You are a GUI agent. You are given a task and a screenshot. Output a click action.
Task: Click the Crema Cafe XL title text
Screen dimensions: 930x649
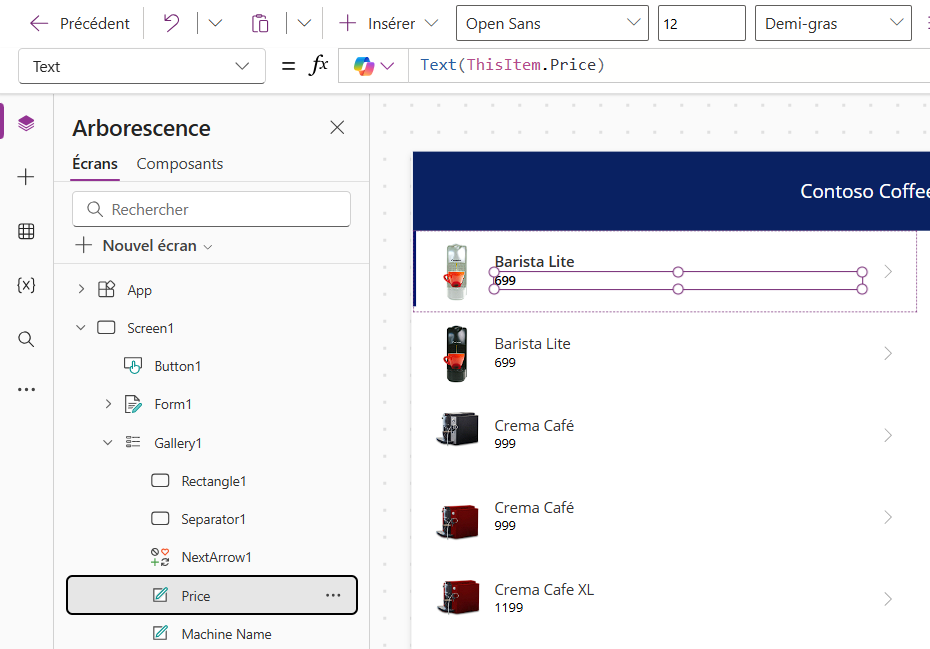(544, 590)
